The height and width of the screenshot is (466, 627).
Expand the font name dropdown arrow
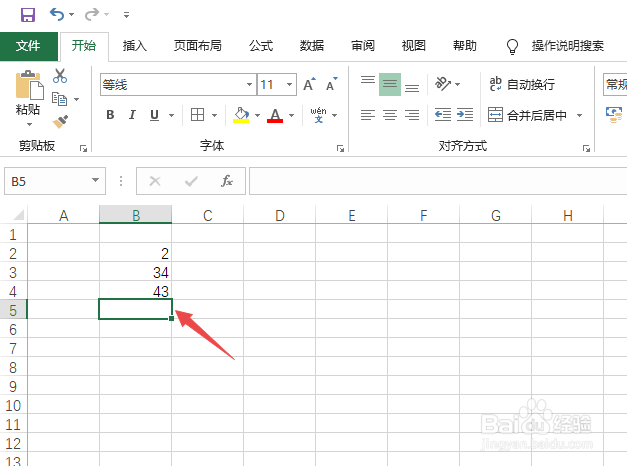pos(250,84)
